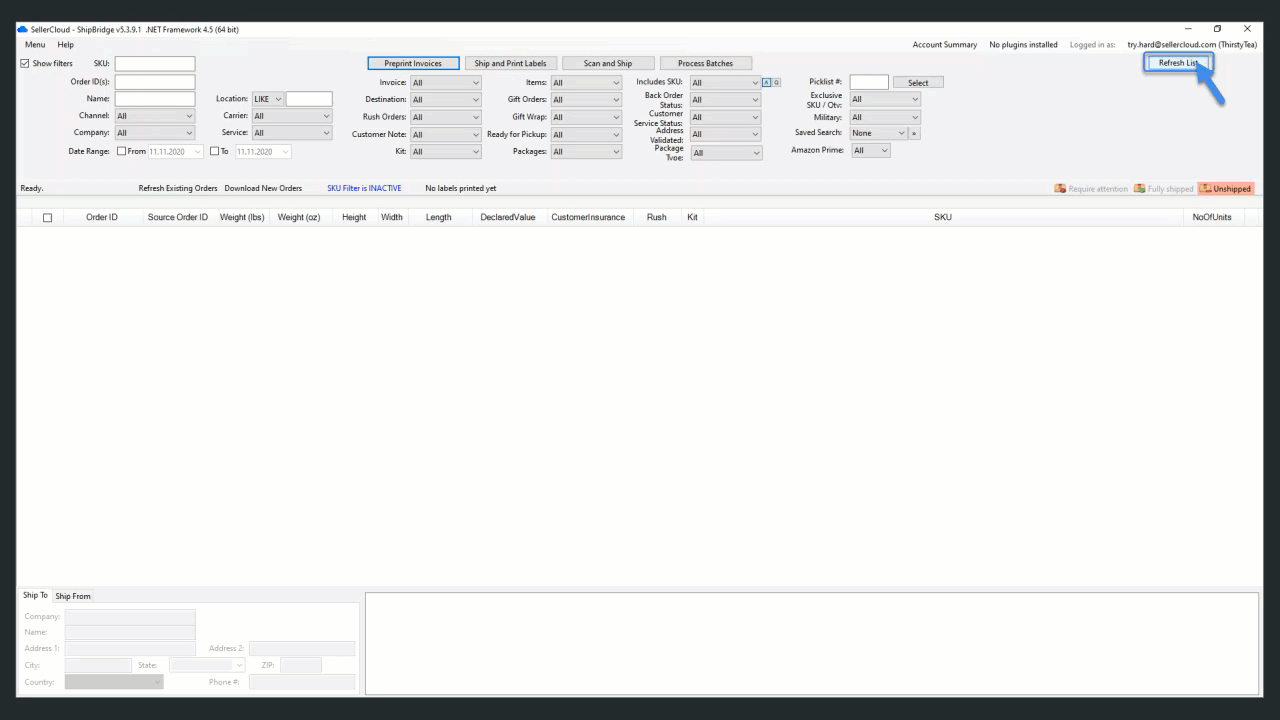Click the arrow button next to Saved Search

[x=914, y=133]
